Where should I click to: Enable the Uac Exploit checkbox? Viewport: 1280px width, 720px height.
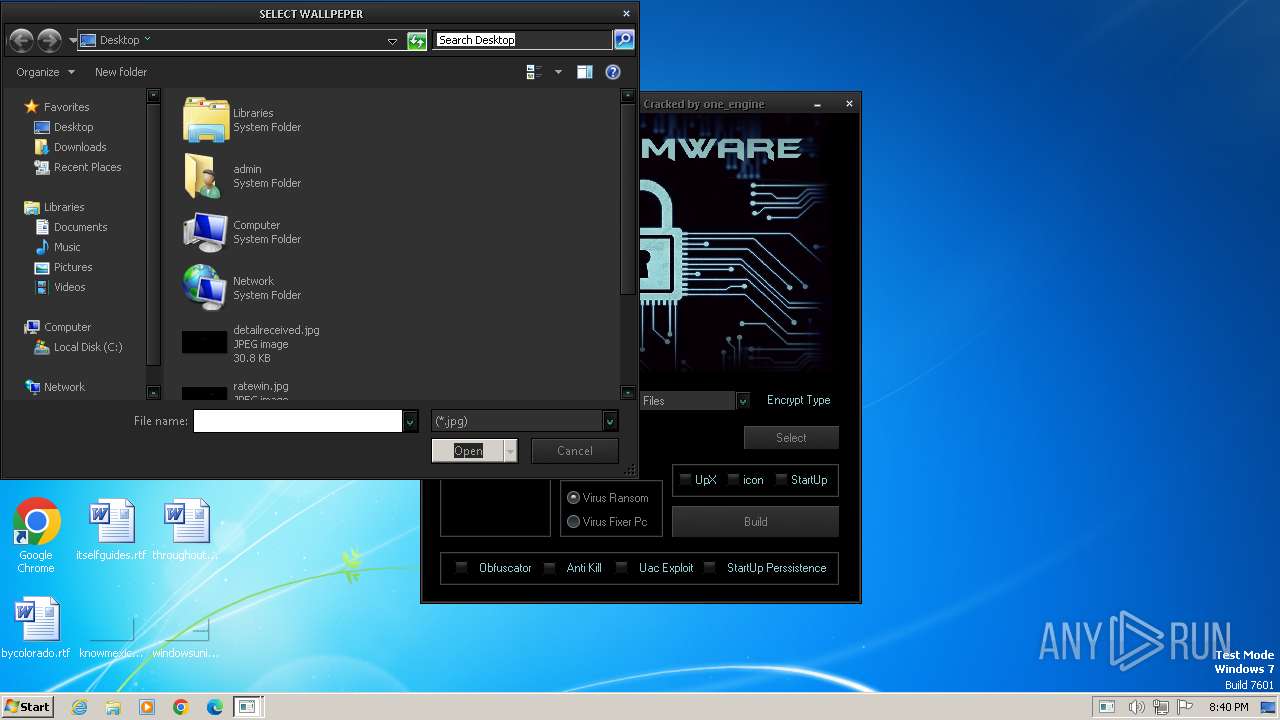[621, 568]
